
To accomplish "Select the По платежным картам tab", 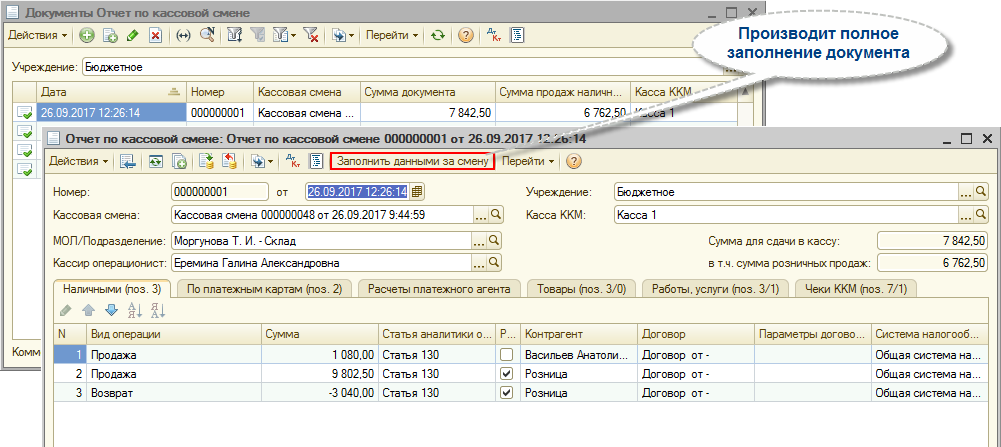I will tap(264, 289).
